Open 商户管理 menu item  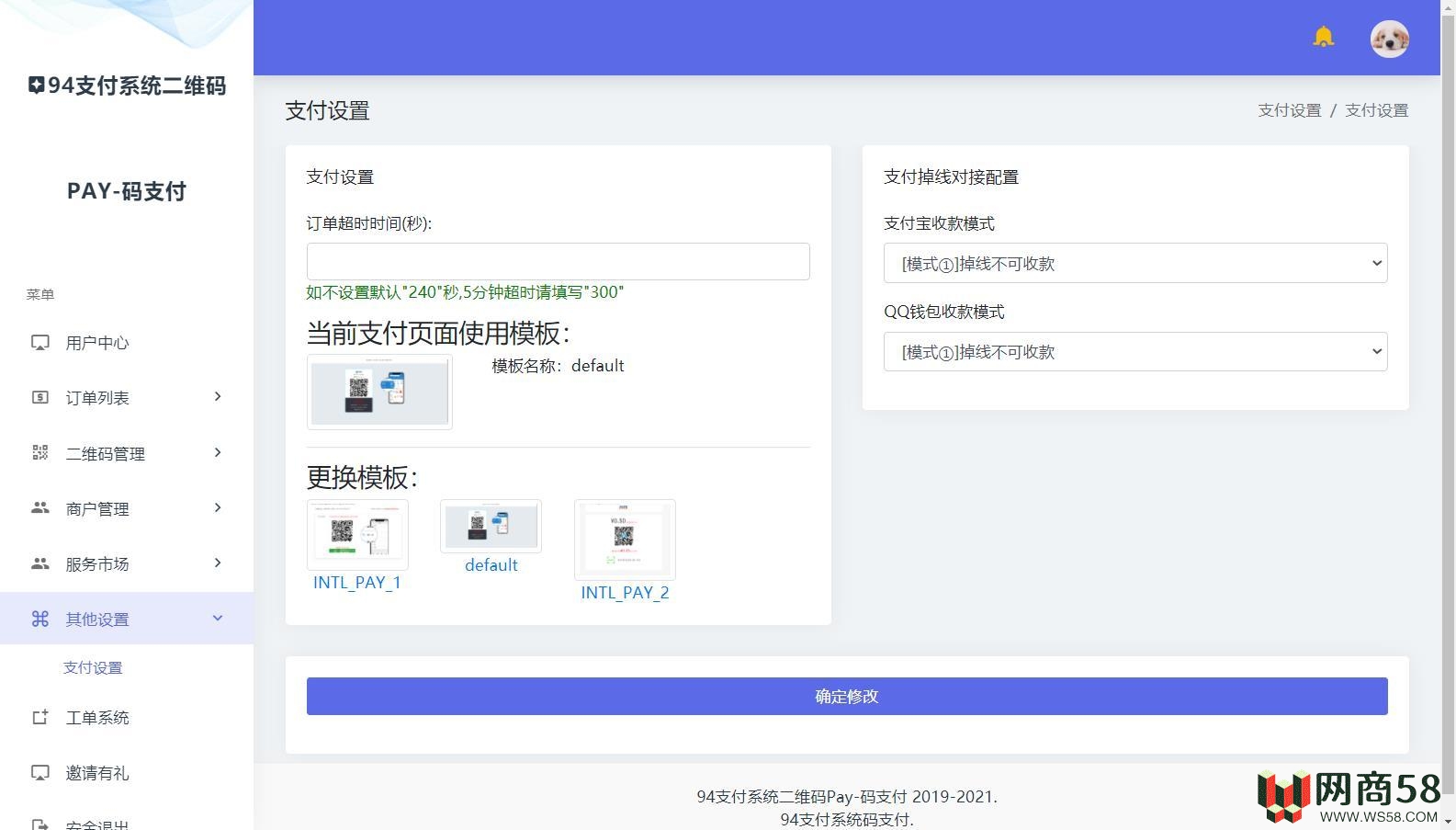point(127,508)
